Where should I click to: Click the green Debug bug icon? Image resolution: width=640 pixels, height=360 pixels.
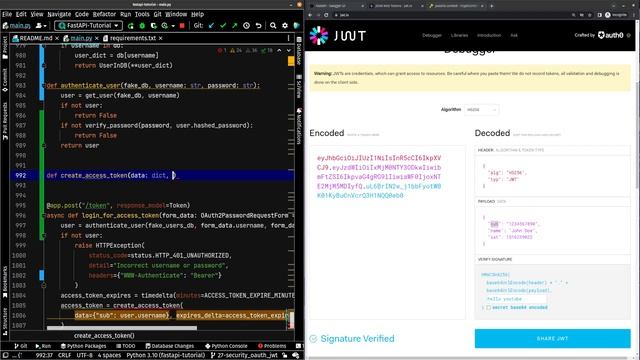click(142, 26)
